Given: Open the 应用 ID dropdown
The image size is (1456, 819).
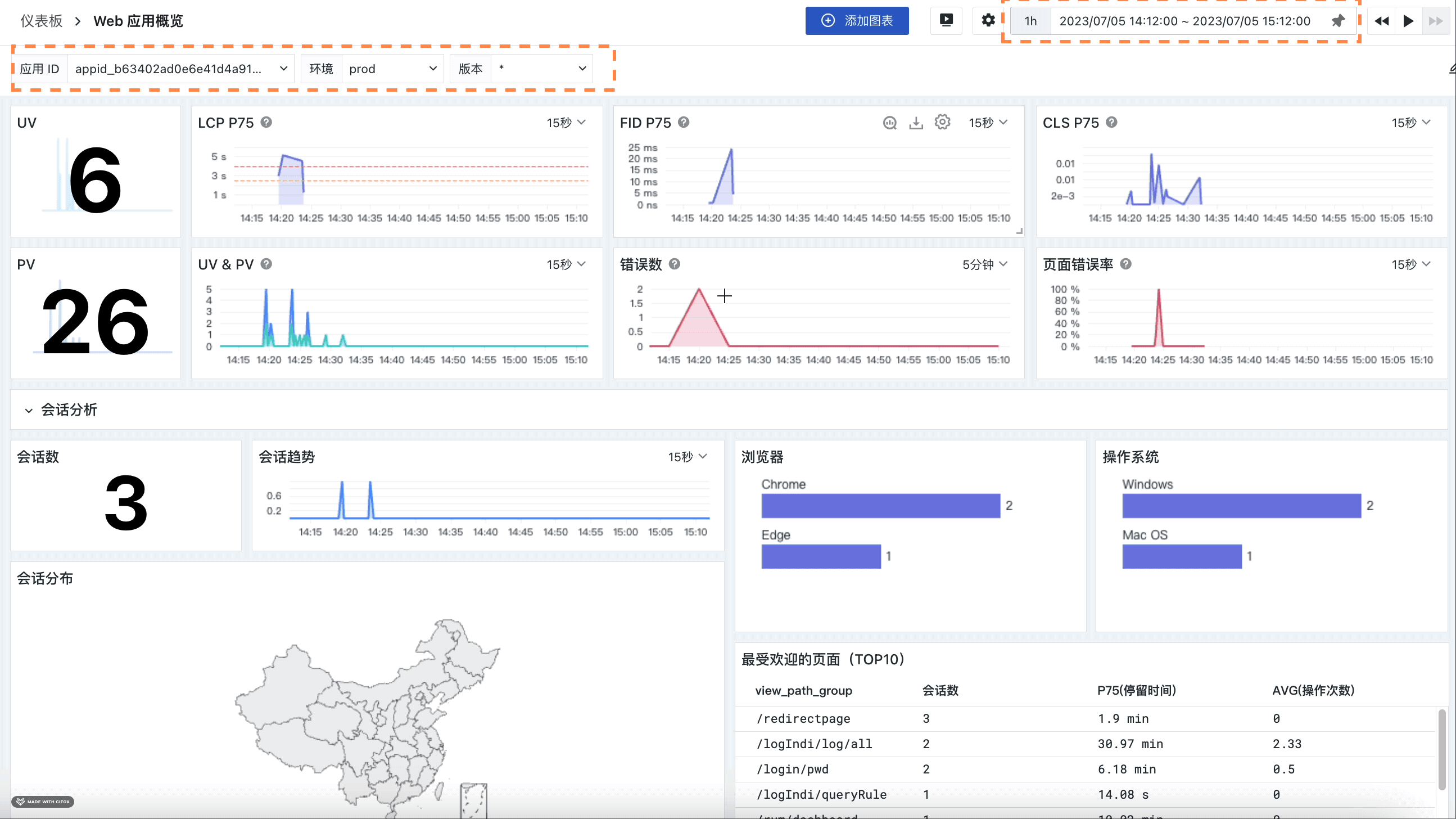Looking at the screenshot, I should point(181,69).
